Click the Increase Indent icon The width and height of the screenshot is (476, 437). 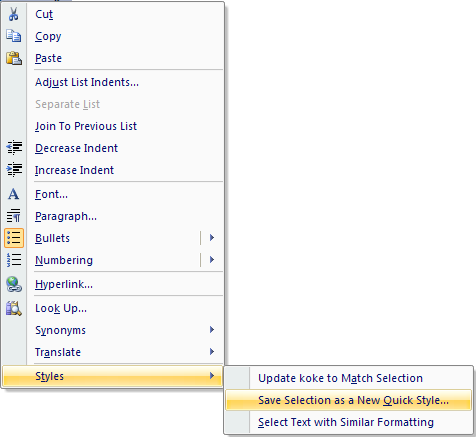[x=14, y=170]
